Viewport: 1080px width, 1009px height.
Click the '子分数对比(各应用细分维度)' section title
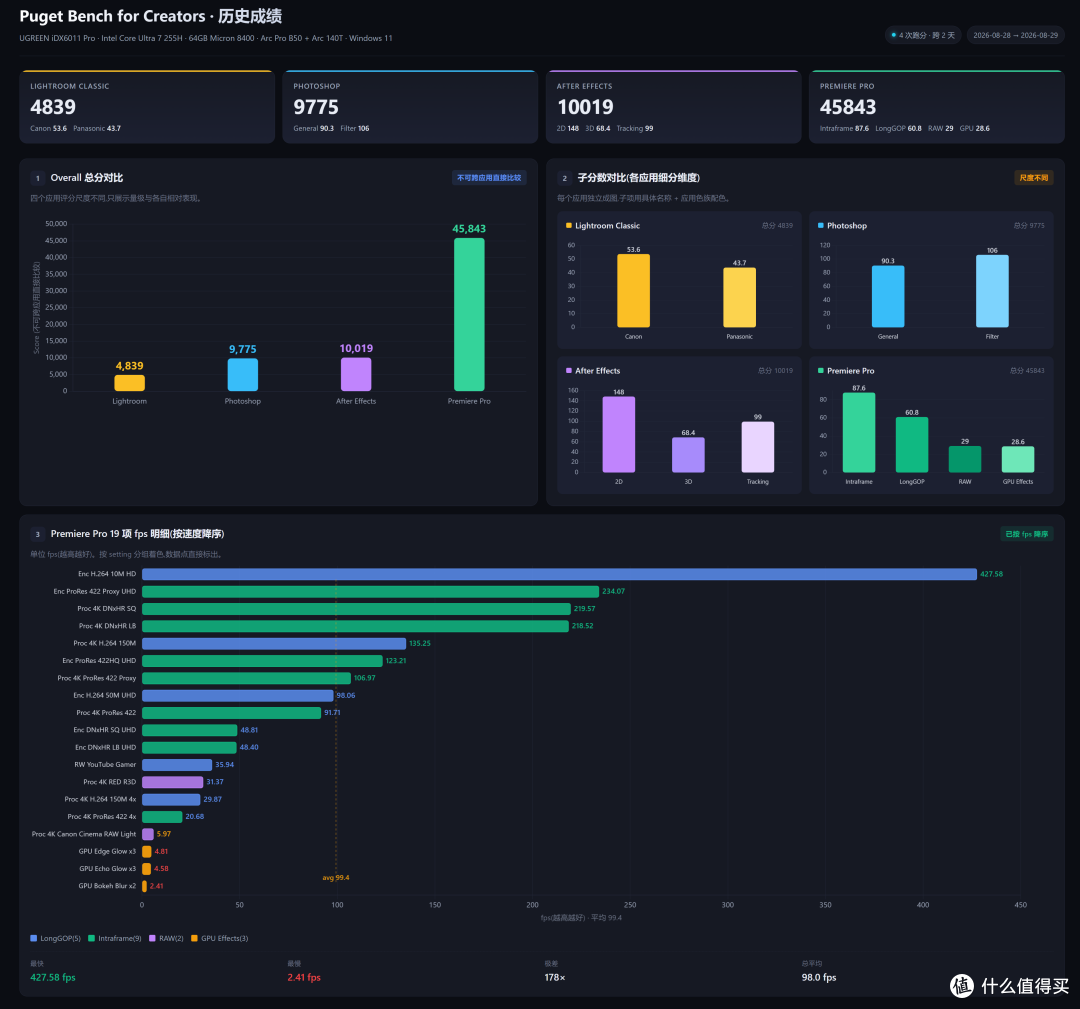[x=638, y=178]
